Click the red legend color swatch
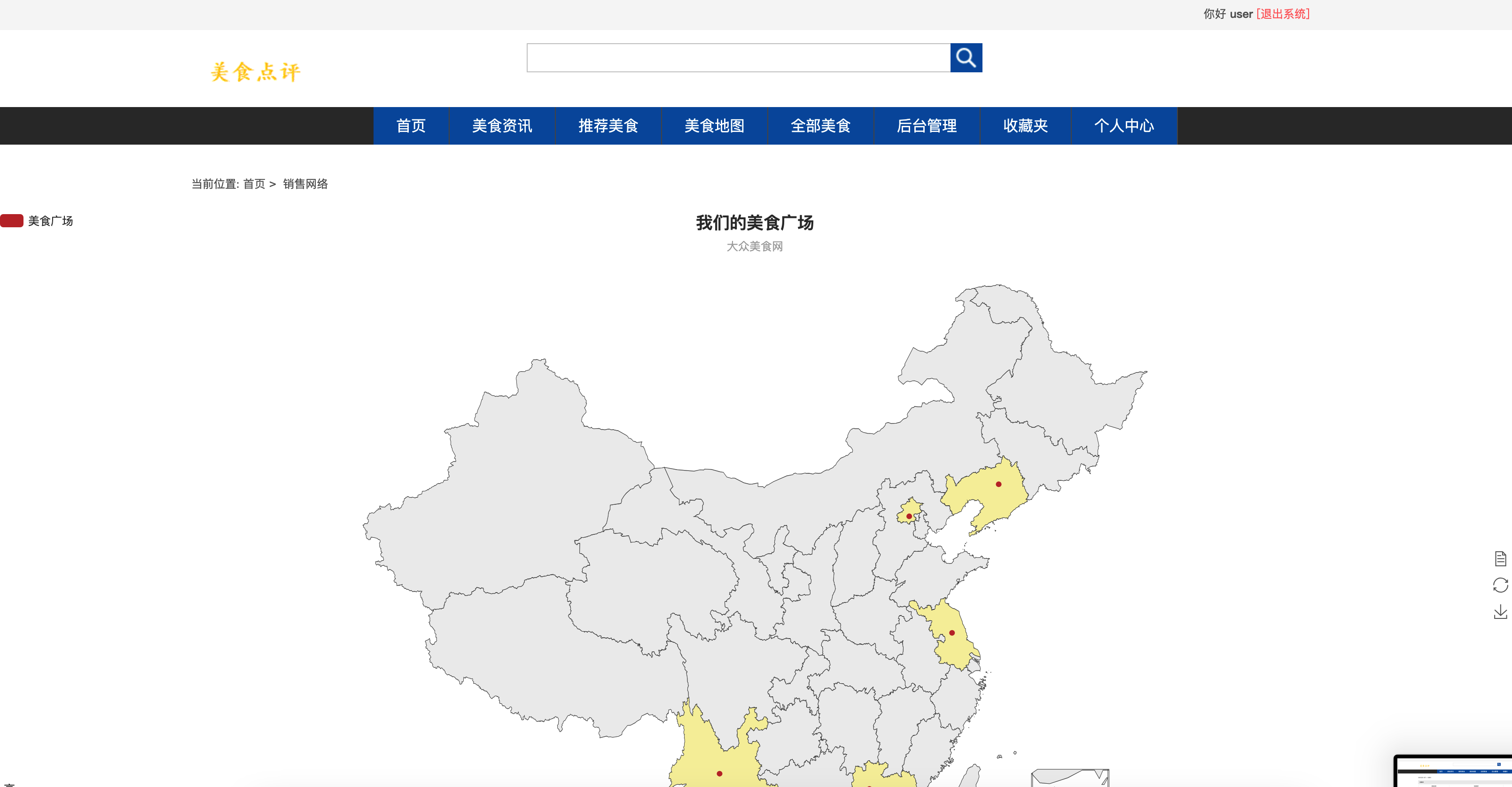The width and height of the screenshot is (1512, 787). click(x=11, y=221)
